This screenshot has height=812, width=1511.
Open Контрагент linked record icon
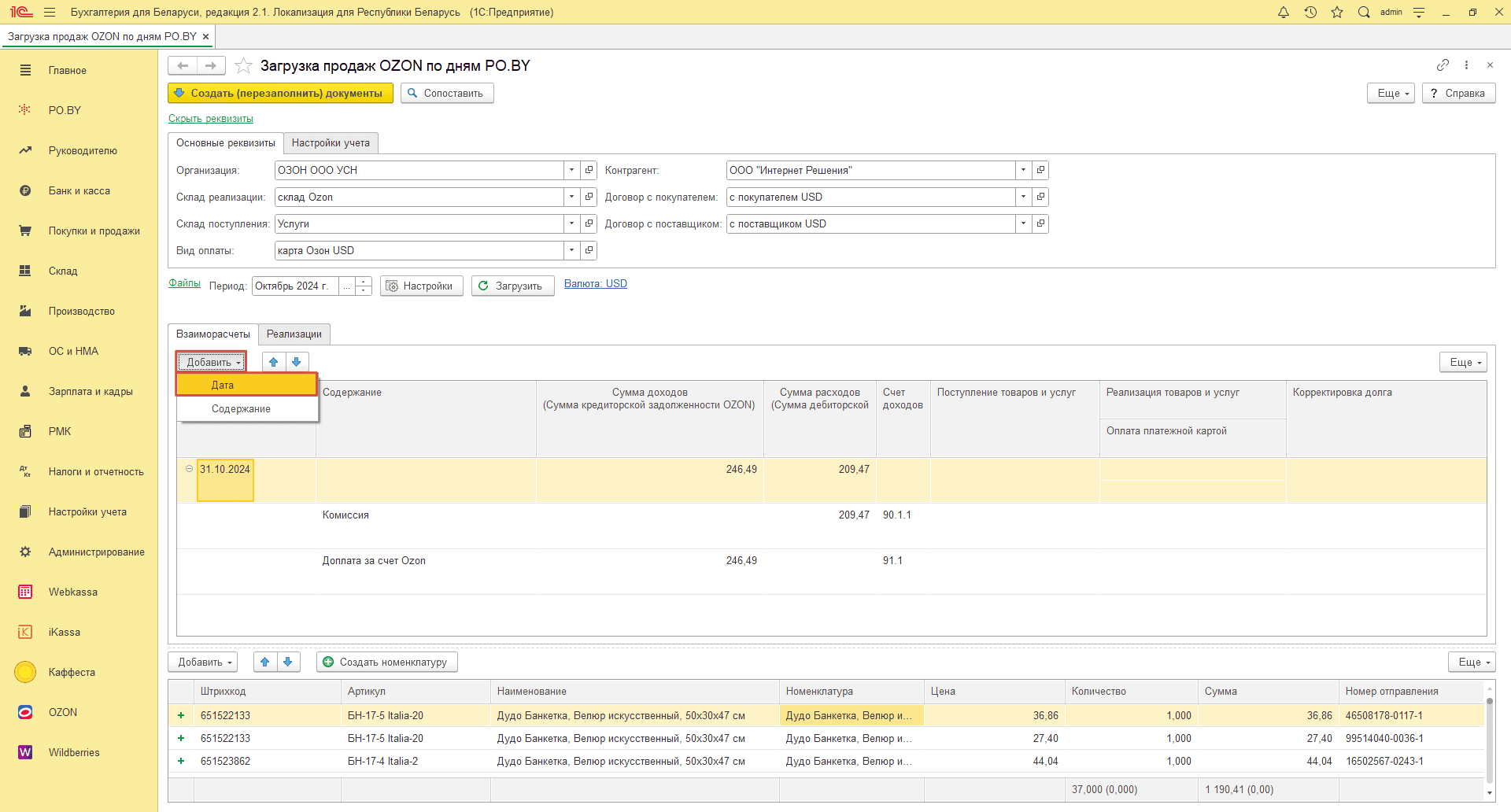1041,170
